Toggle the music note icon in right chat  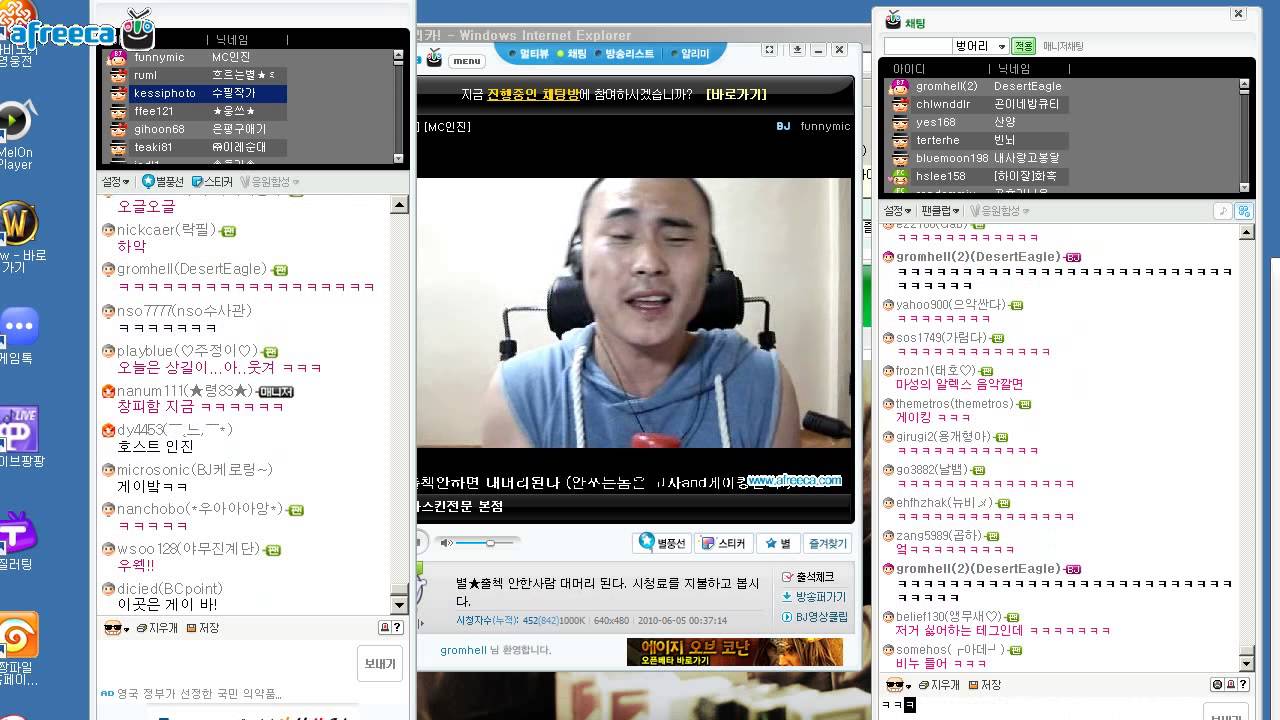[x=1223, y=211]
